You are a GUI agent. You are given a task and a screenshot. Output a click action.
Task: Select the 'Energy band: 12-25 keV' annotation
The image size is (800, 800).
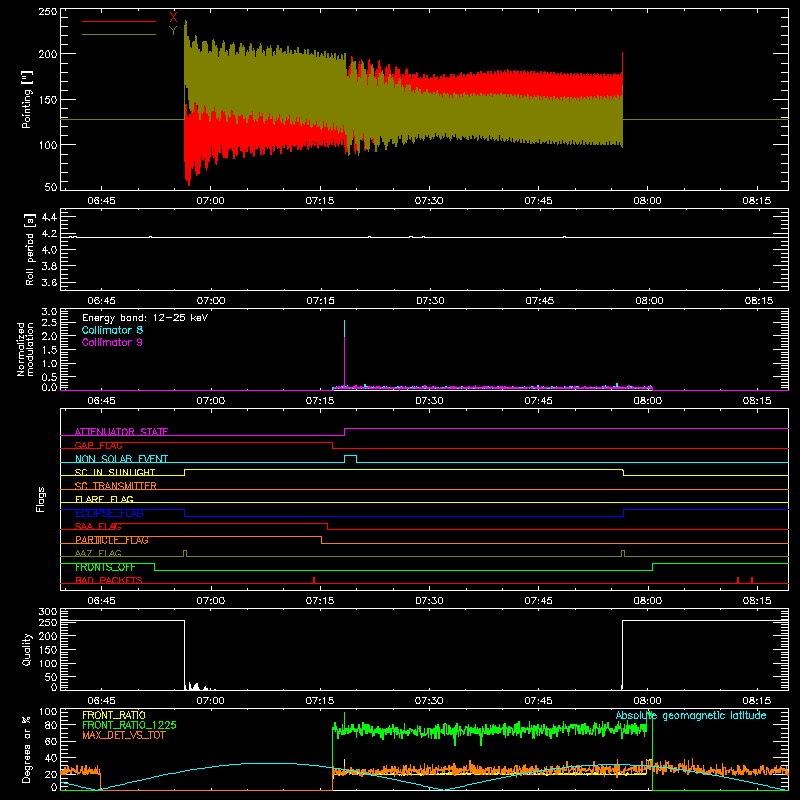145,318
